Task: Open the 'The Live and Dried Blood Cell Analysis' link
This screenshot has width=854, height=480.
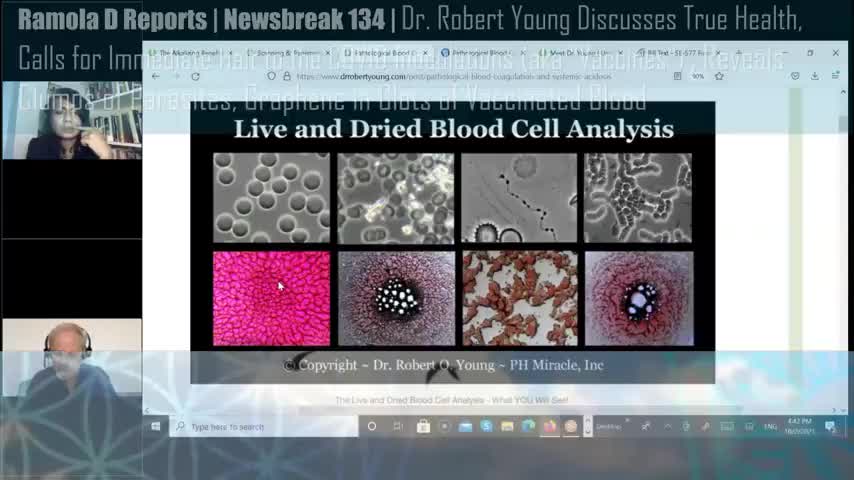Action: pyautogui.click(x=452, y=400)
